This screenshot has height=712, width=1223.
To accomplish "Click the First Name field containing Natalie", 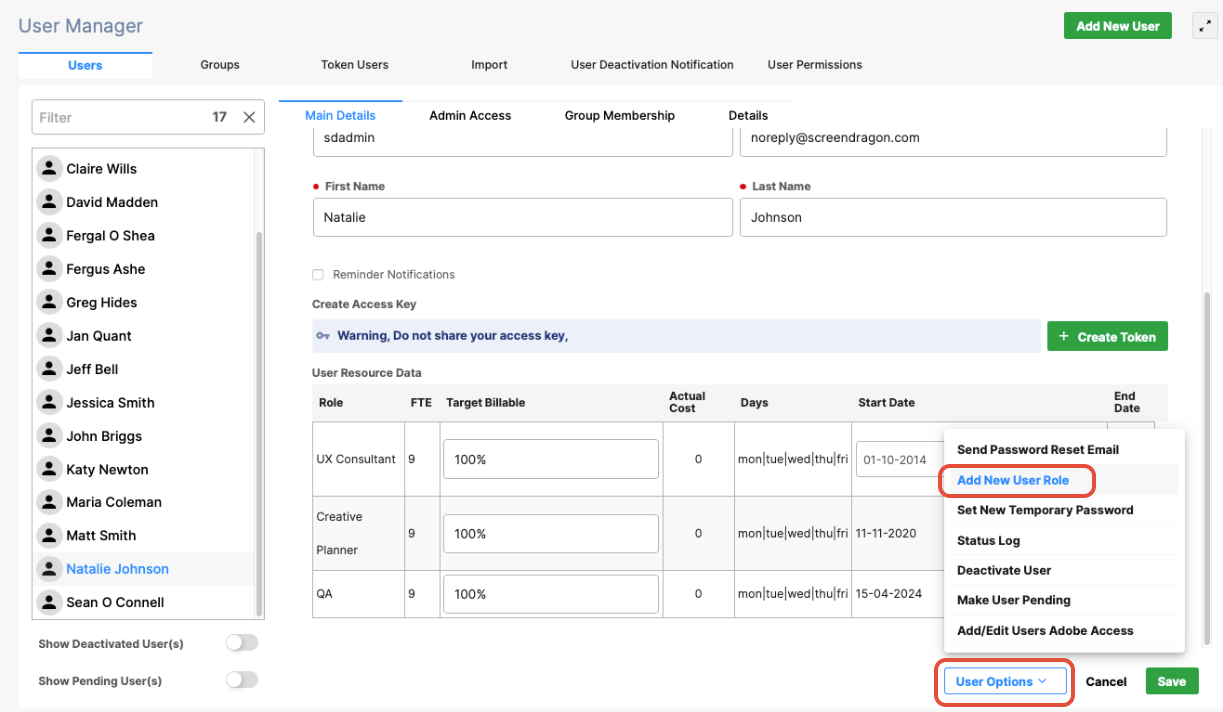I will (x=522, y=217).
